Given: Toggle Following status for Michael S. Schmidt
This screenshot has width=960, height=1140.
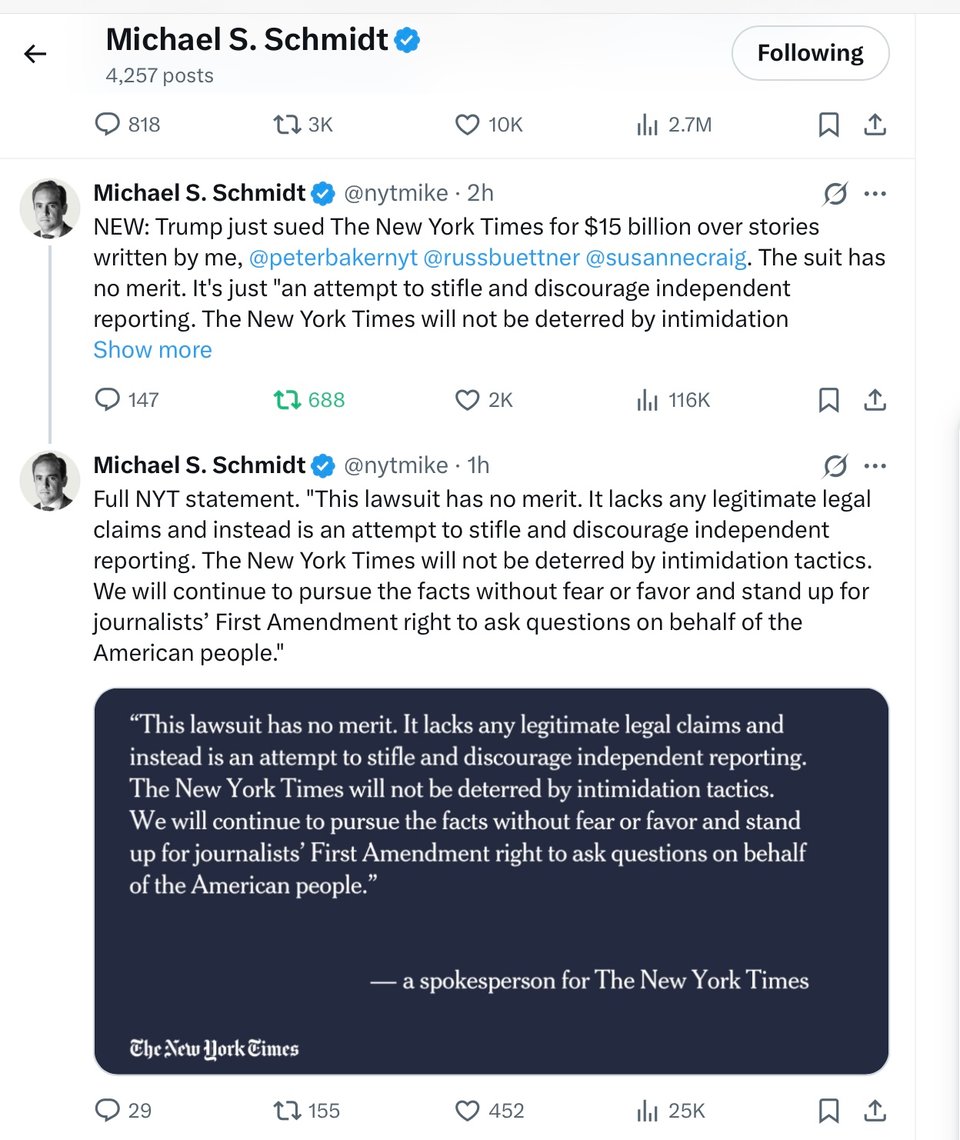Looking at the screenshot, I should pyautogui.click(x=810, y=53).
